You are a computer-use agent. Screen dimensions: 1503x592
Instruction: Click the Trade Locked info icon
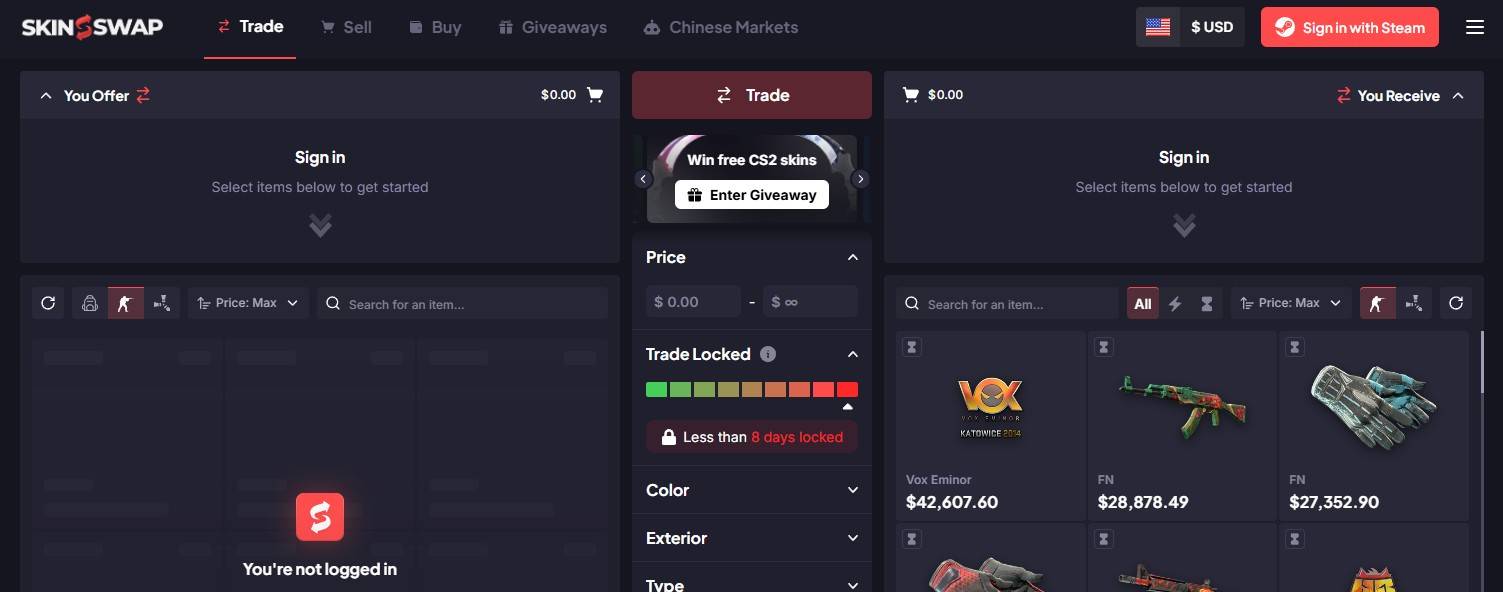tap(768, 354)
